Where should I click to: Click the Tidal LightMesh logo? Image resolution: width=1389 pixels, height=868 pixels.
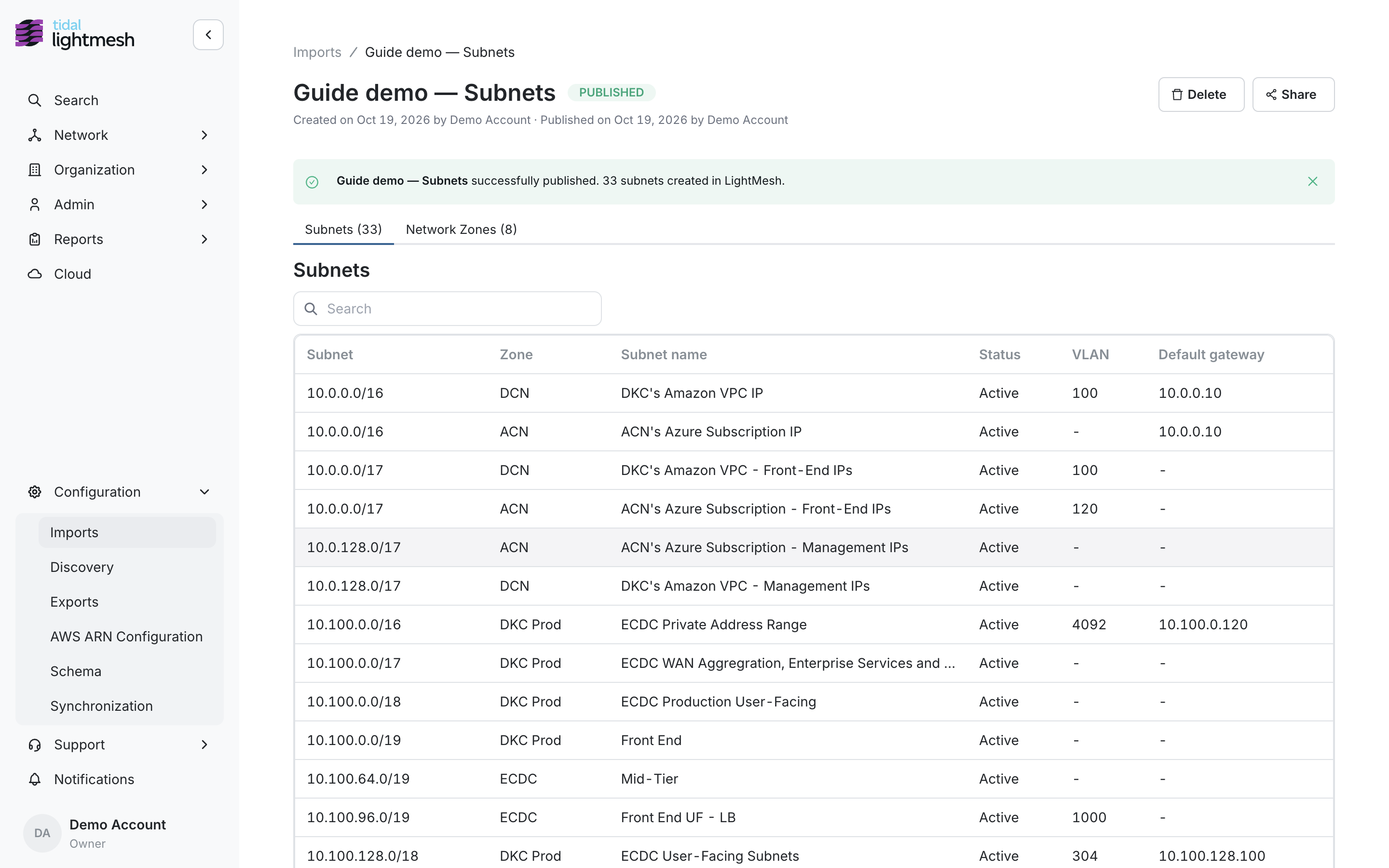(75, 34)
